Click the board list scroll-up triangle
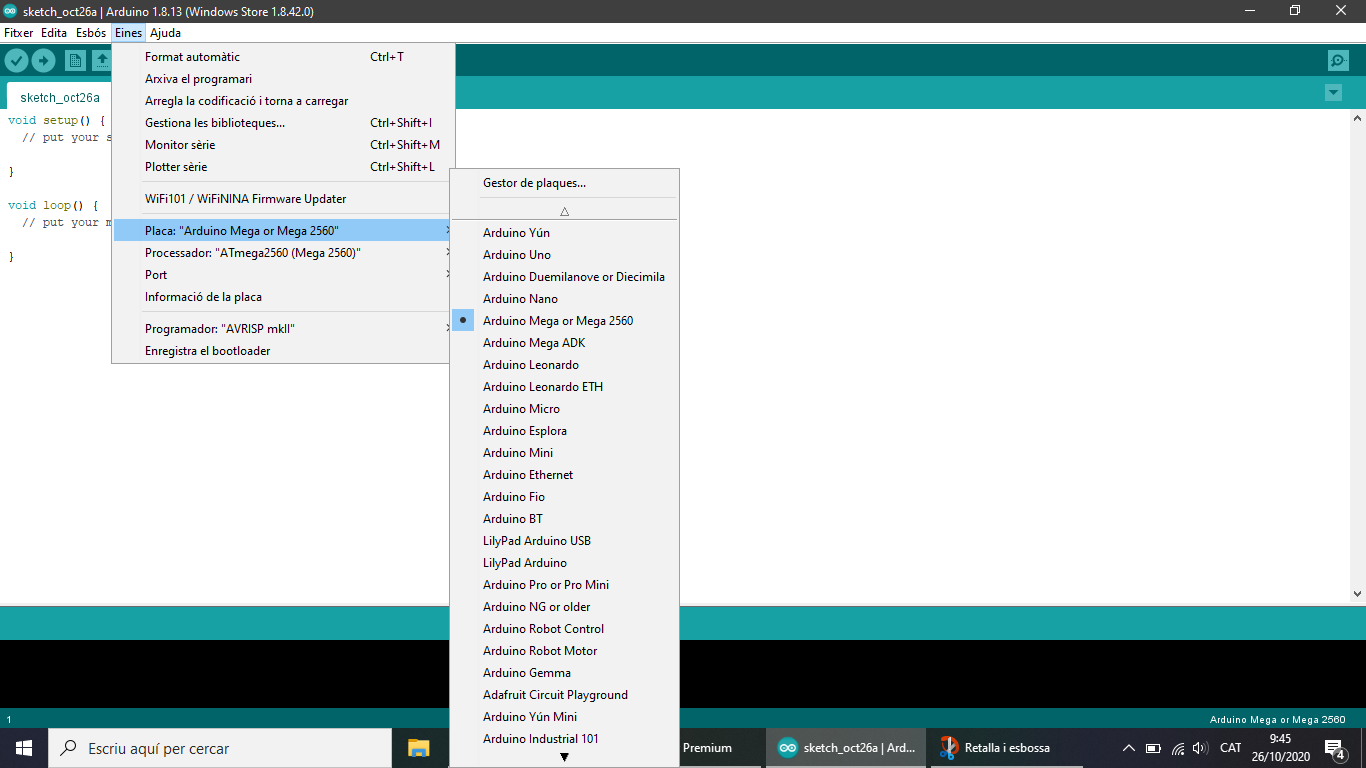 (564, 211)
